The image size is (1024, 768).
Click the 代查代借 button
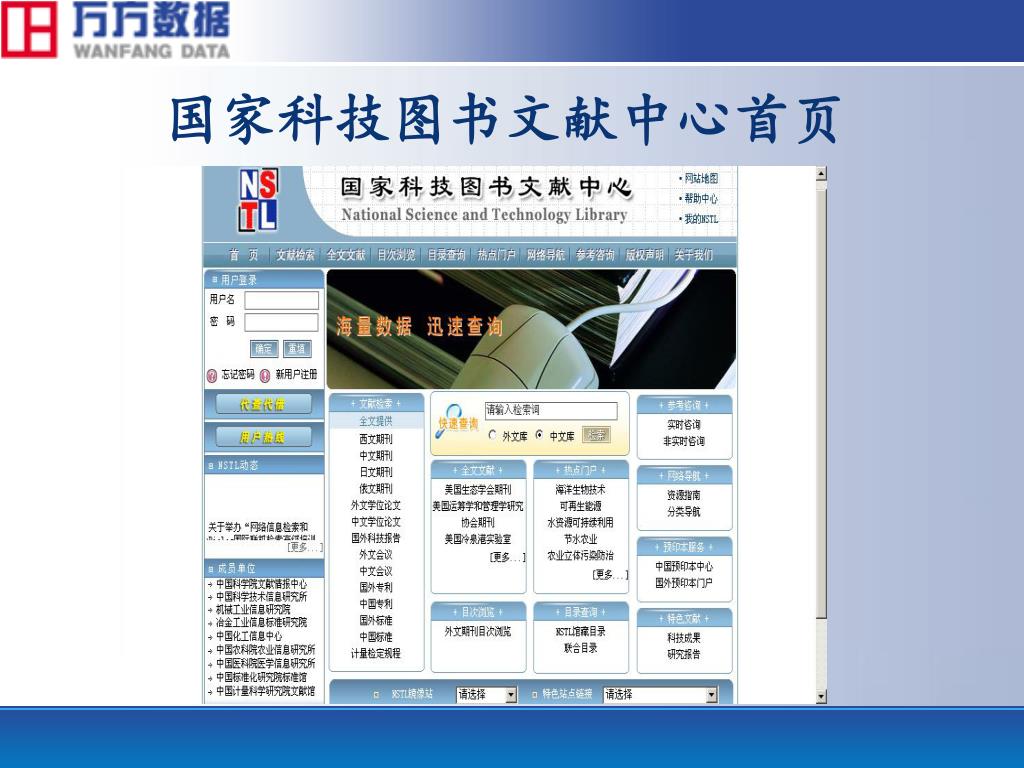click(263, 405)
